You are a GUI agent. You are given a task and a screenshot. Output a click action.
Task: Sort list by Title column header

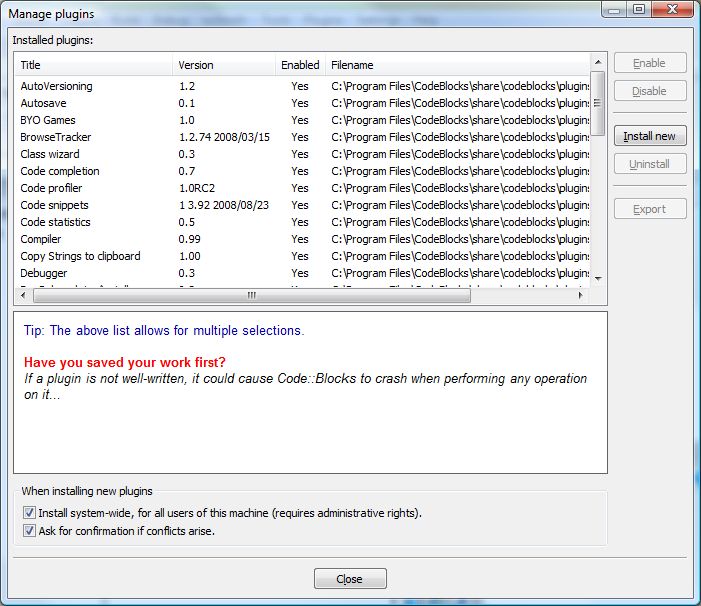[x=90, y=65]
